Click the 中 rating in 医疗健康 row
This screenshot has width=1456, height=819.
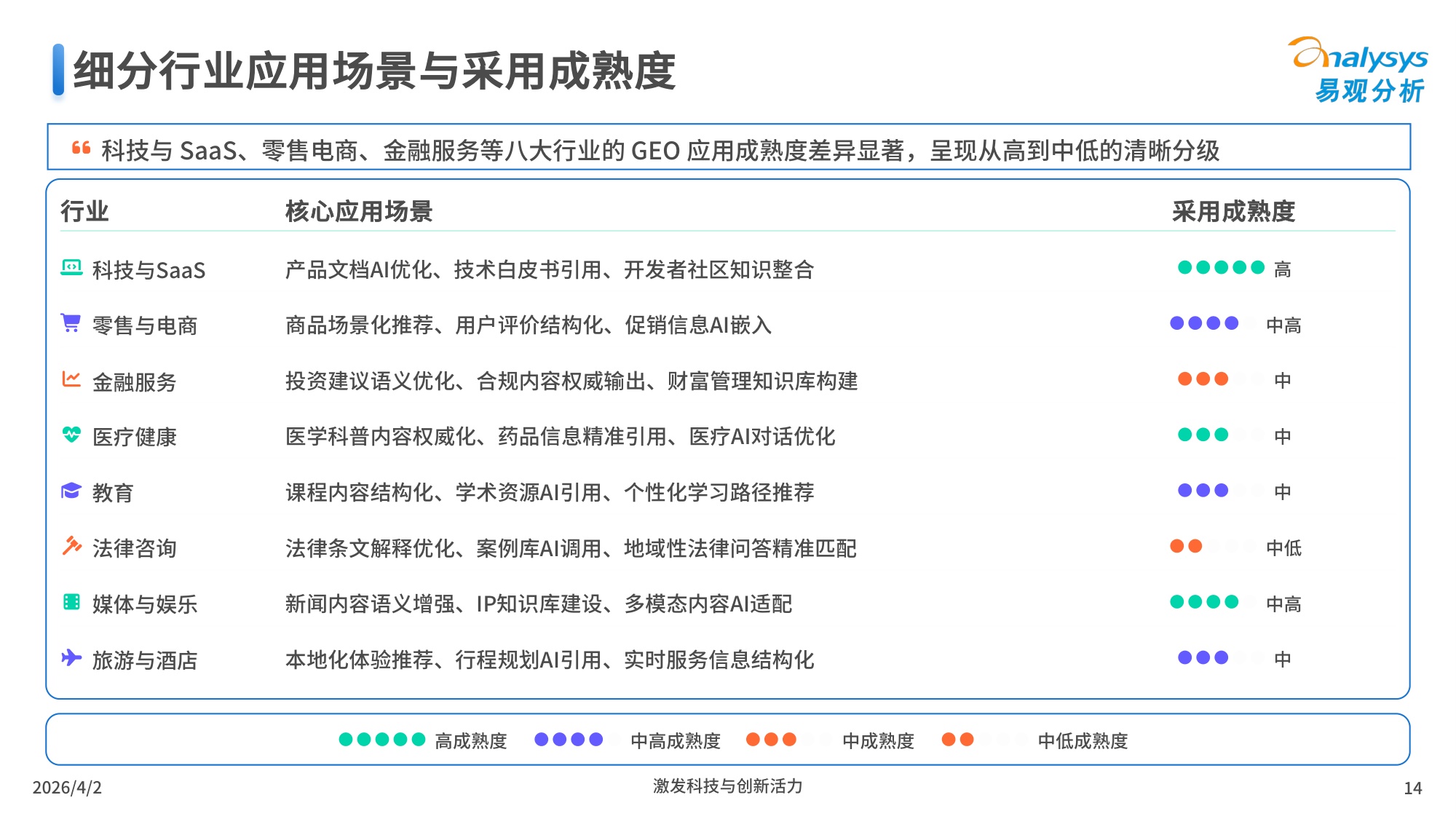[1283, 436]
